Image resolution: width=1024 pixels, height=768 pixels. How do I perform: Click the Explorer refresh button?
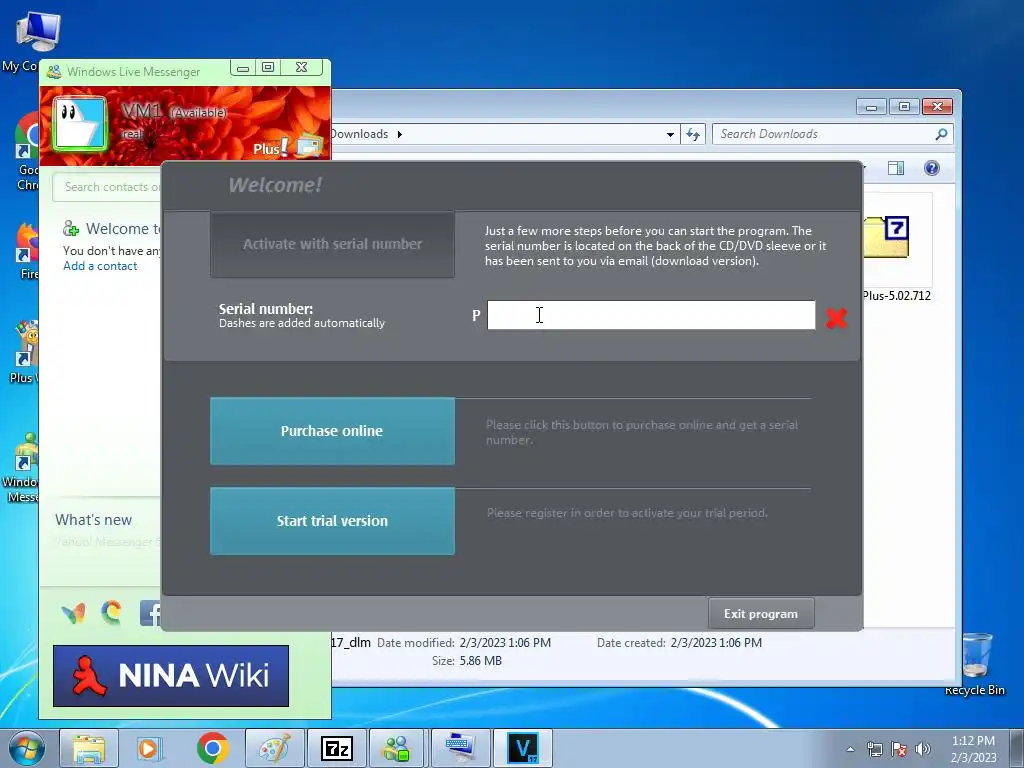click(693, 135)
